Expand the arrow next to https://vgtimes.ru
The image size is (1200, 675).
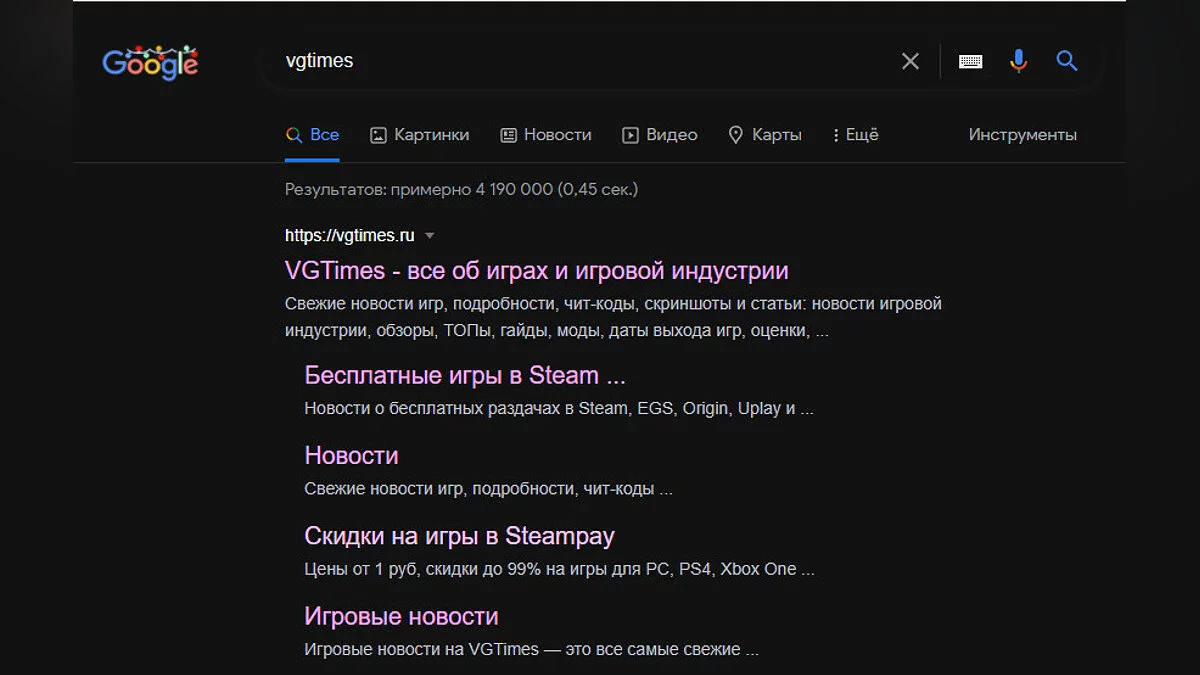[x=430, y=236]
